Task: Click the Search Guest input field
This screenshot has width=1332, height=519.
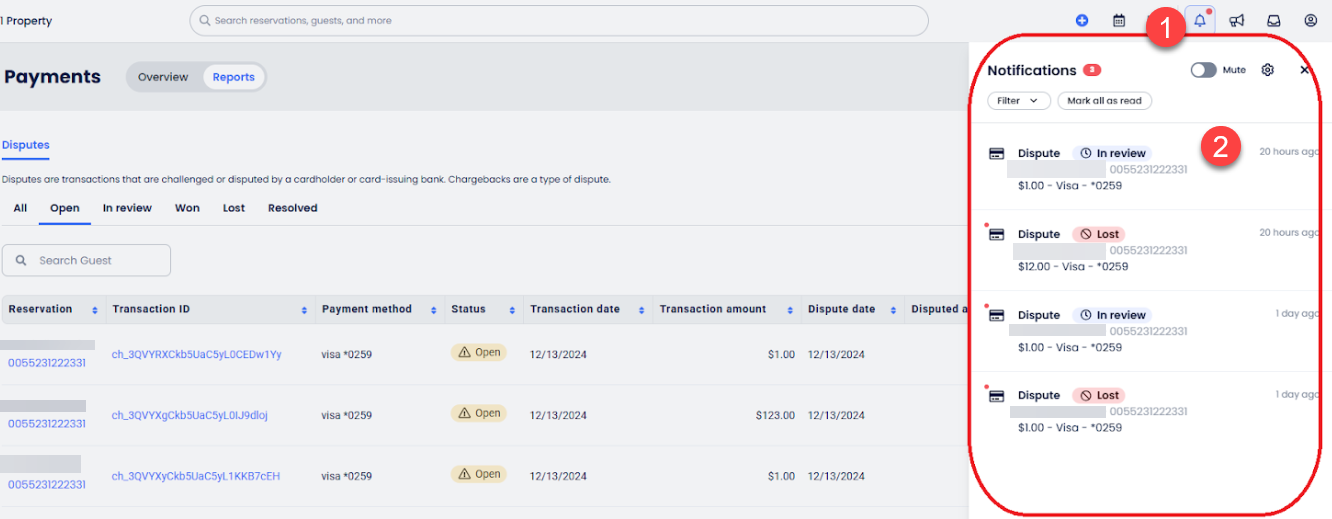Action: tap(86, 260)
